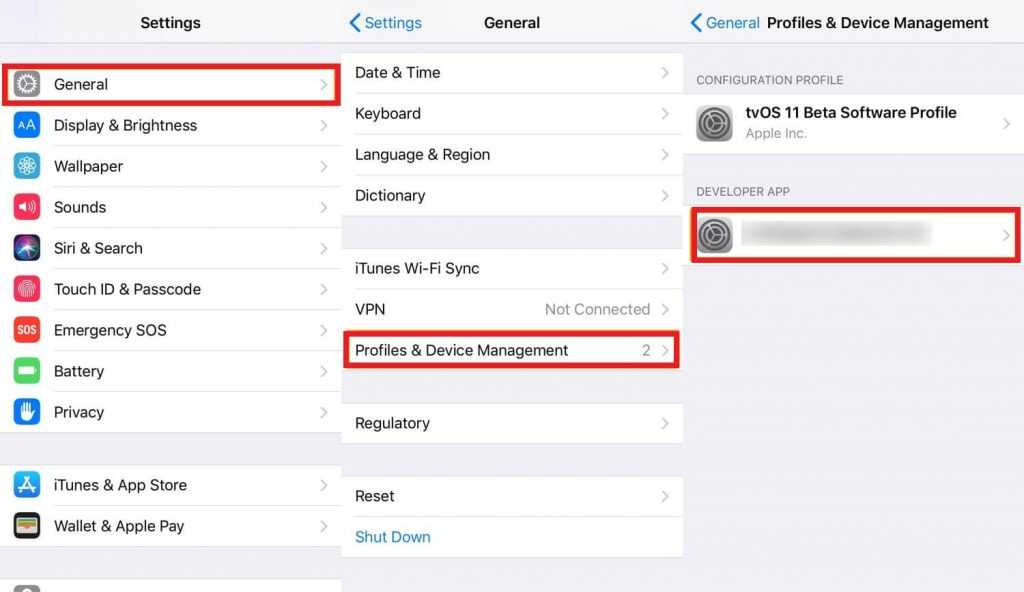Open the Language & Region row

click(x=510, y=155)
